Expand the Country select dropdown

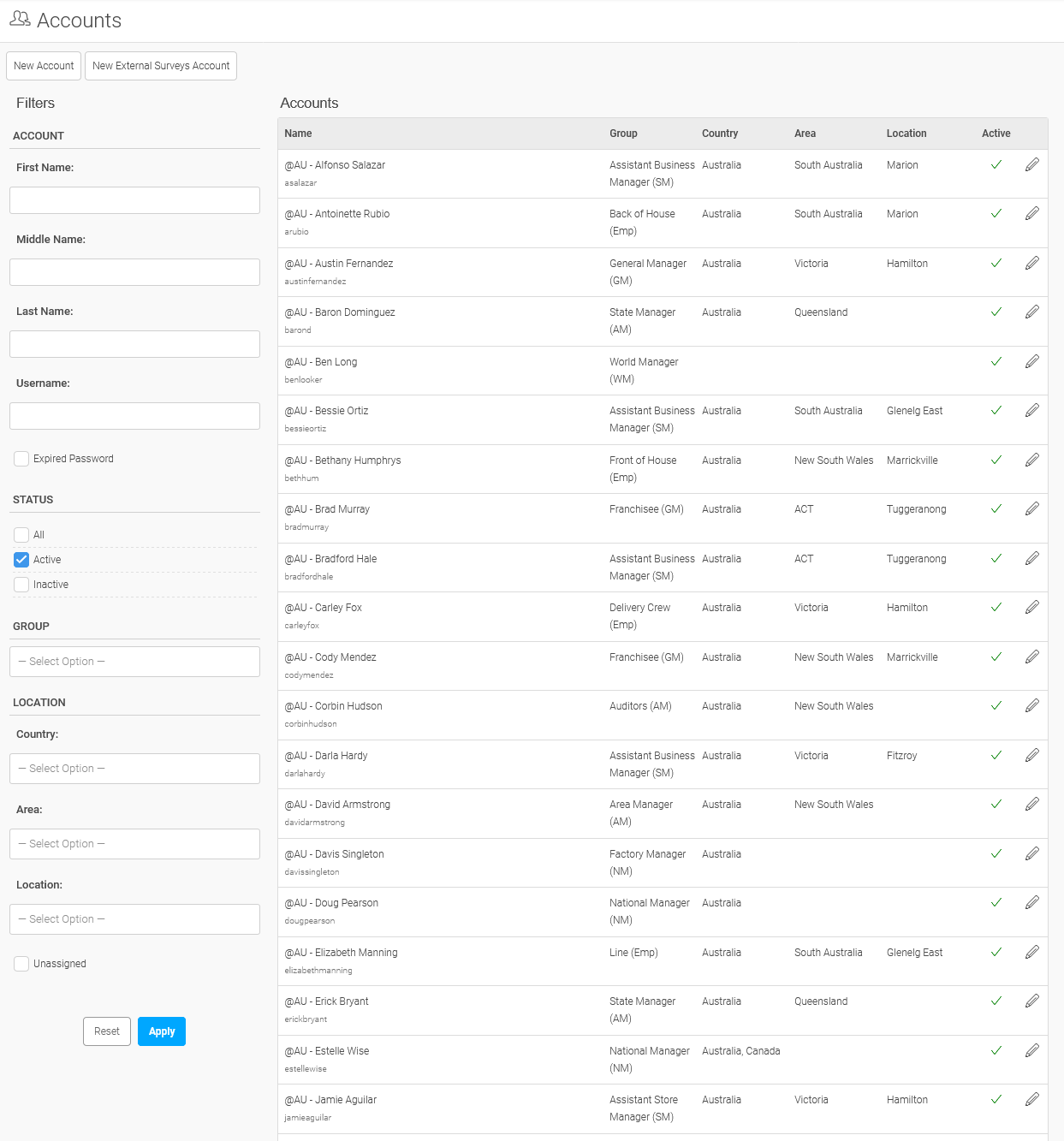point(134,769)
